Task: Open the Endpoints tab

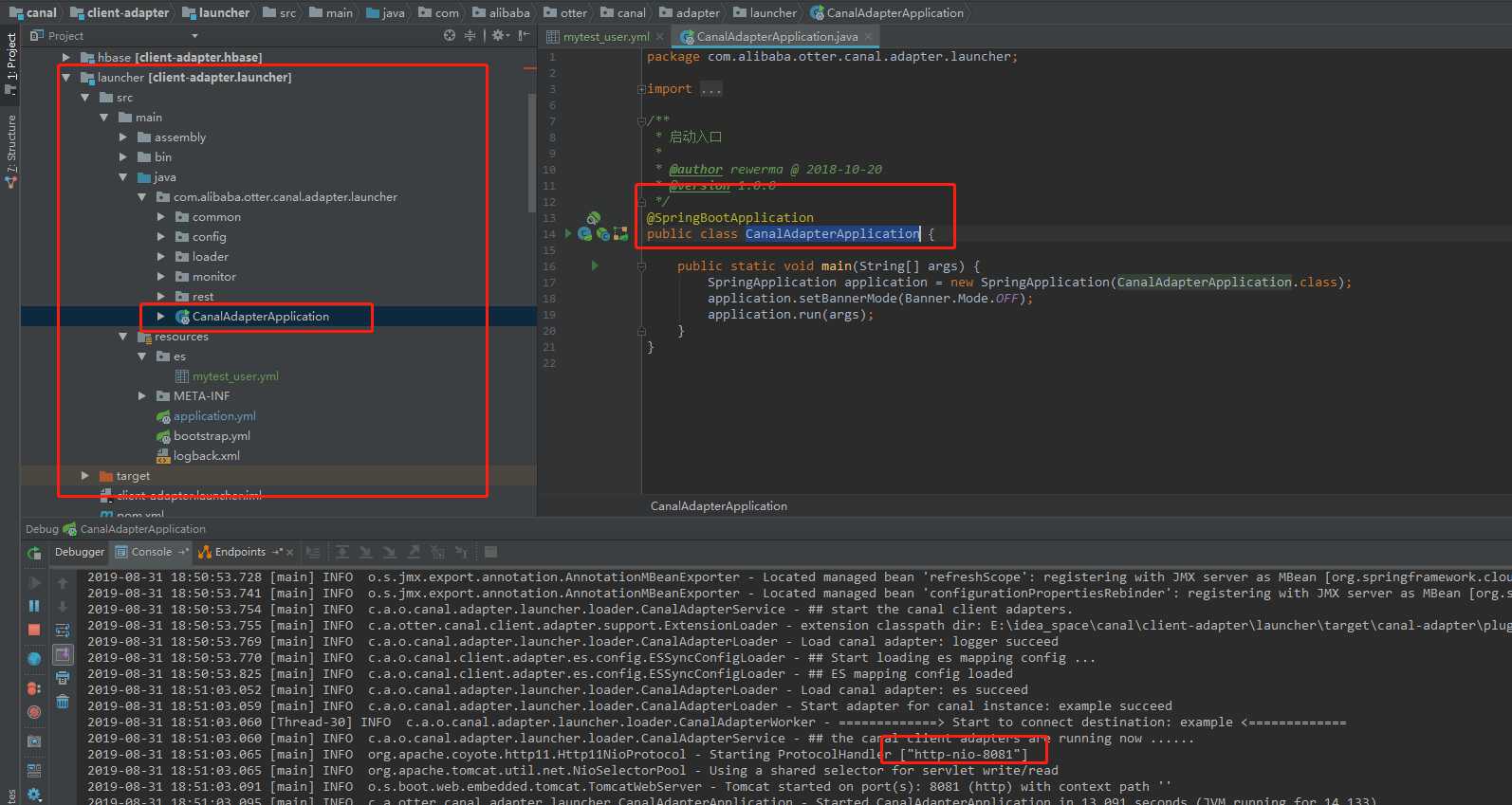Action: point(240,552)
